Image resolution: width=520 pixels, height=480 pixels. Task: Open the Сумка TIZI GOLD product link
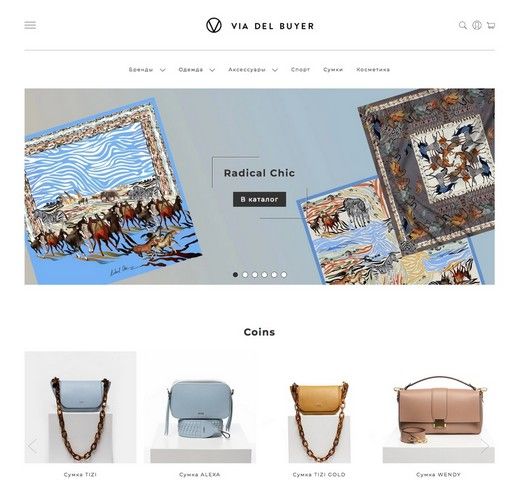[319, 474]
